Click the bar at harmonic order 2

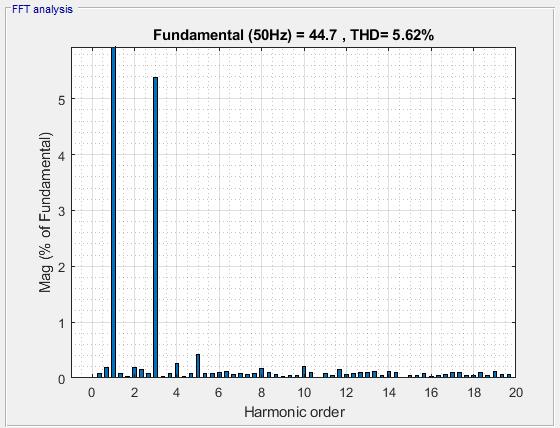click(x=134, y=372)
